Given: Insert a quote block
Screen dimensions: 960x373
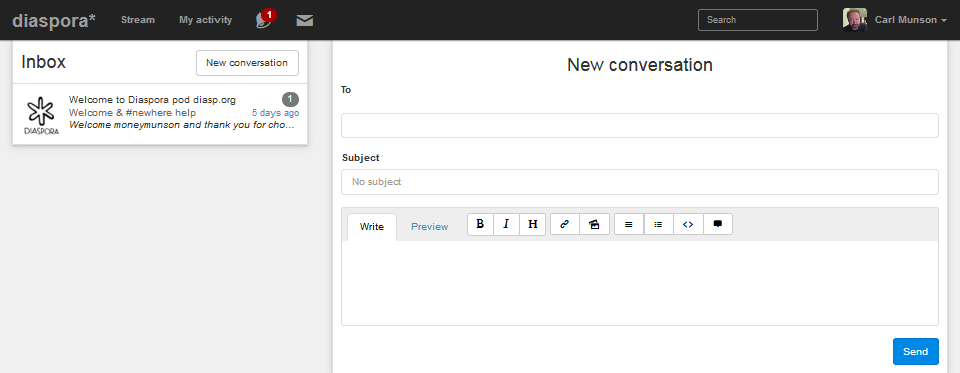Looking at the screenshot, I should [718, 224].
